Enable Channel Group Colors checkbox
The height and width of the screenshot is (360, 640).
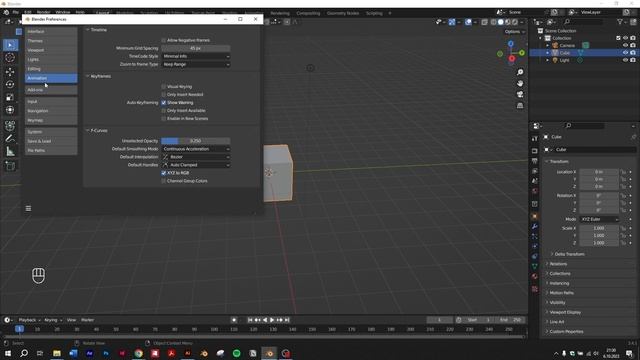pyautogui.click(x=164, y=181)
